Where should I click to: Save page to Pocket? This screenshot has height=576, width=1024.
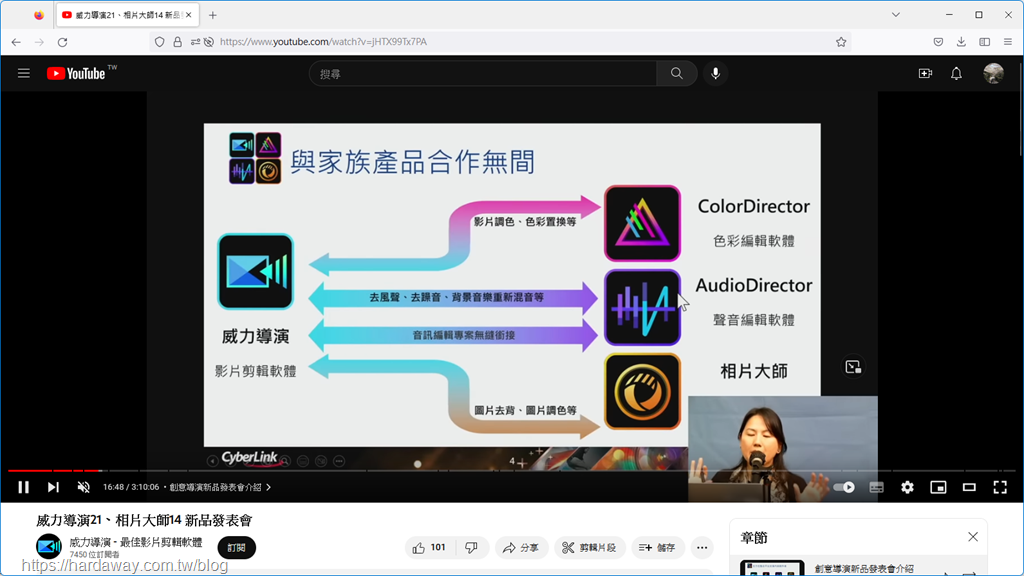(x=938, y=42)
